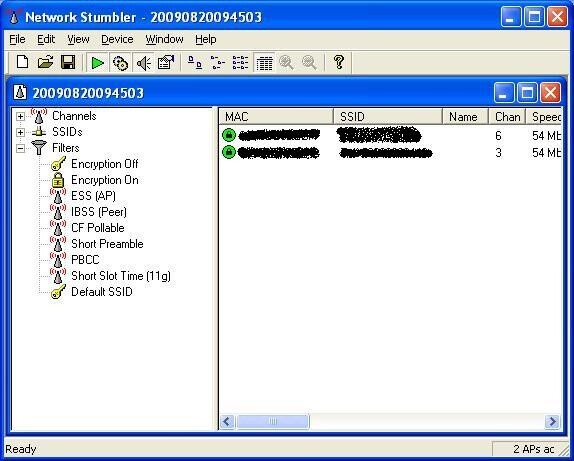This screenshot has width=574, height=461.
Task: Click the horizontal scrollbar thumb
Action: [x=273, y=421]
